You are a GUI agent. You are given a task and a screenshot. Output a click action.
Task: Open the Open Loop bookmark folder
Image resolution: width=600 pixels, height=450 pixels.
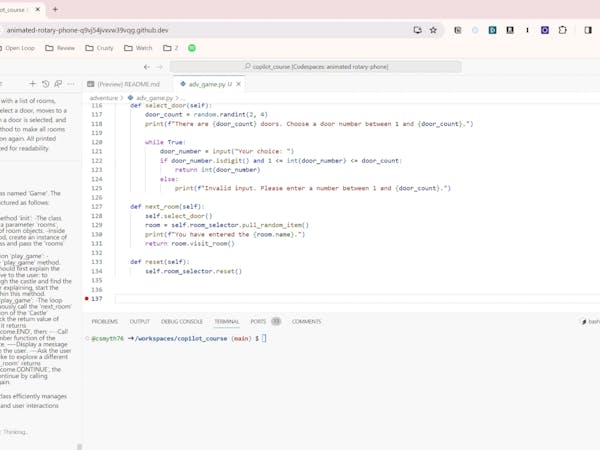pyautogui.click(x=17, y=48)
